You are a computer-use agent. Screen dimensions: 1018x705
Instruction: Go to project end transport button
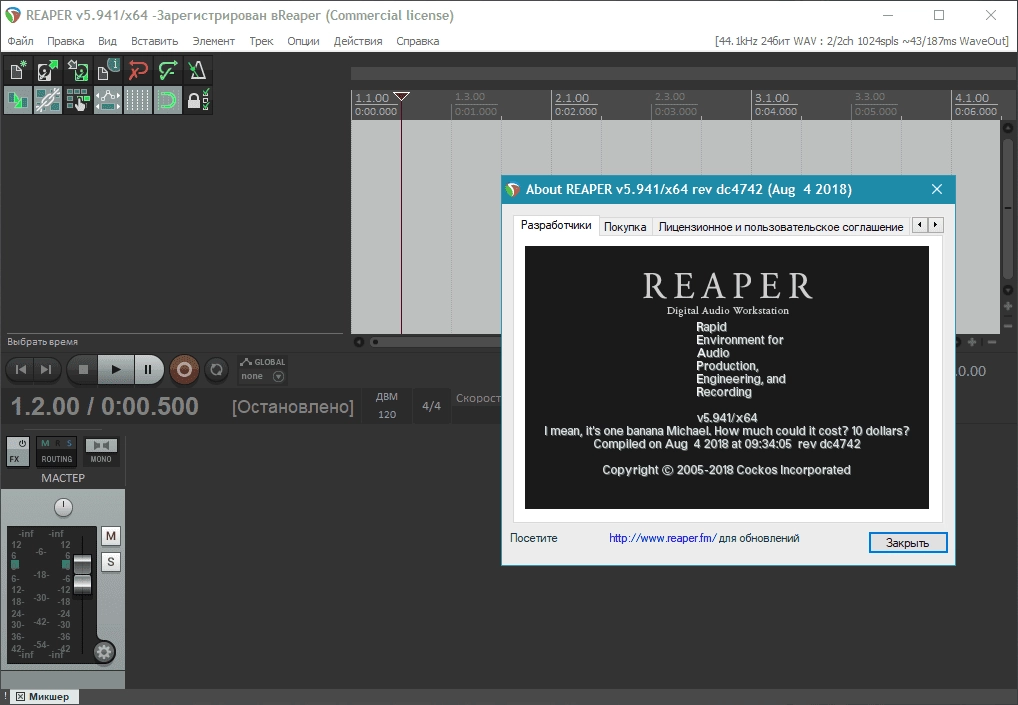tap(46, 369)
